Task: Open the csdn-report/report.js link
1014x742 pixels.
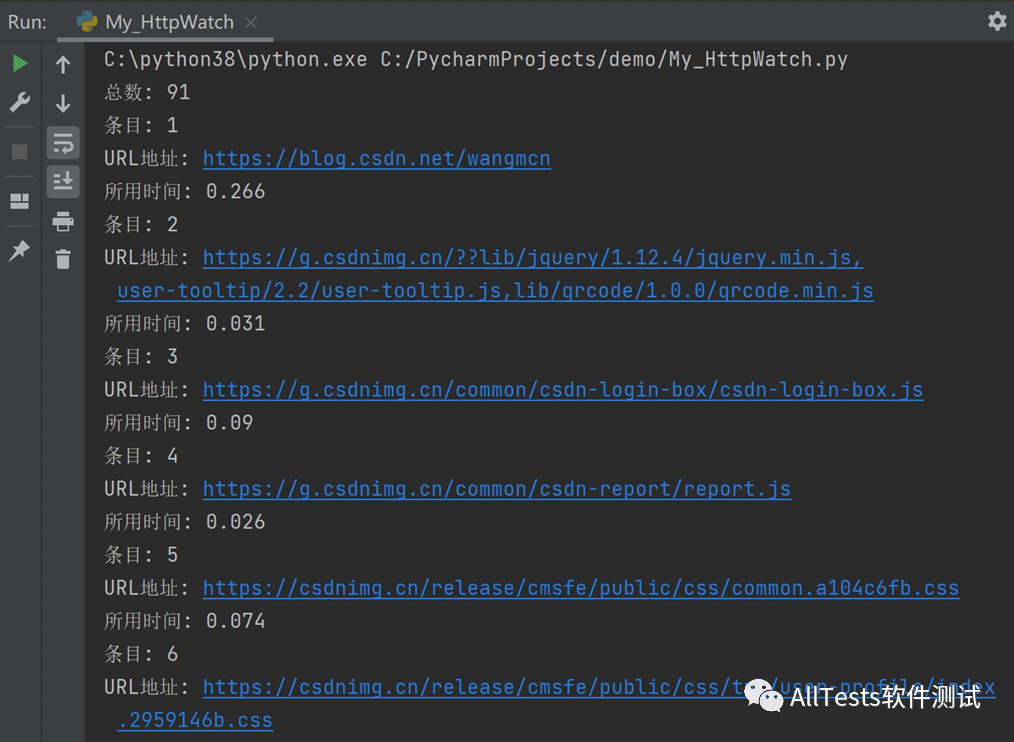Action: point(497,488)
